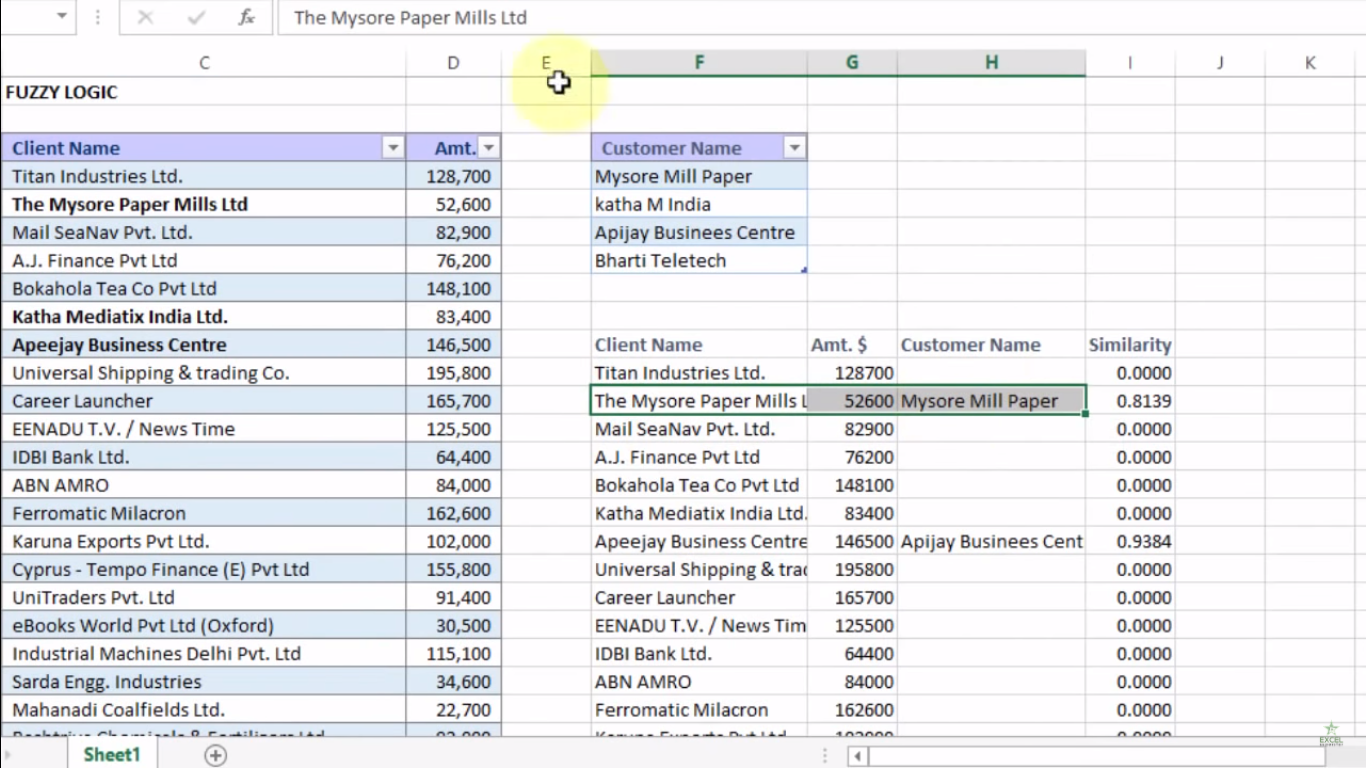Select bold Katha Mediatix India Ltd. cell
The height and width of the screenshot is (768, 1366).
point(204,316)
